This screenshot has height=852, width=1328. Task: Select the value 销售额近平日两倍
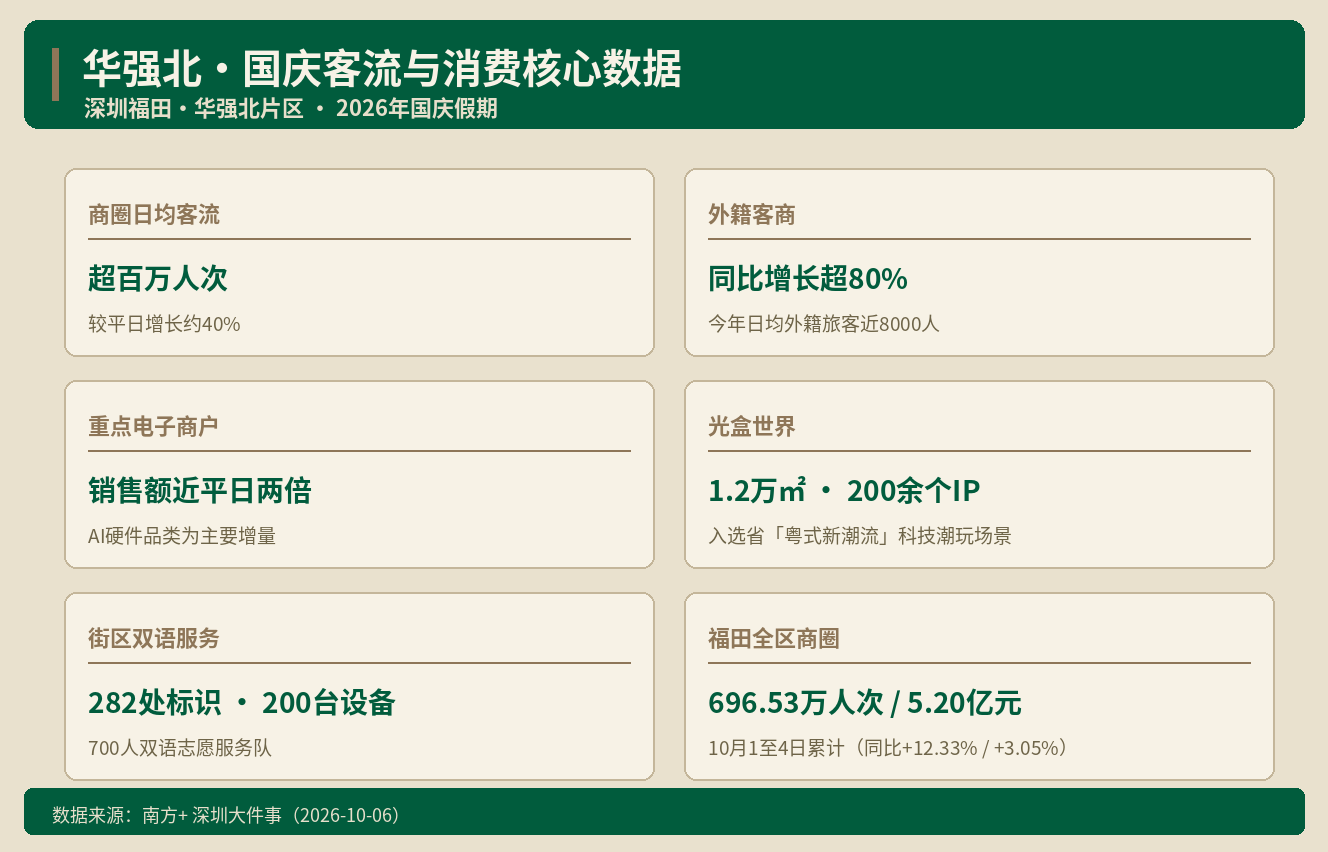coord(200,491)
